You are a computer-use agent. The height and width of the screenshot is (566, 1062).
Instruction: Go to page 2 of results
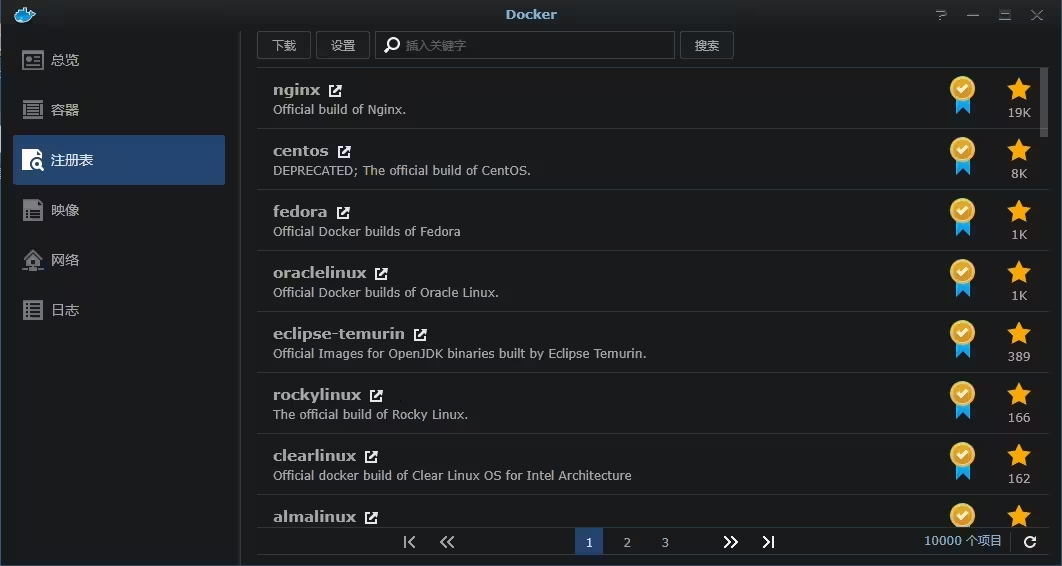point(627,542)
